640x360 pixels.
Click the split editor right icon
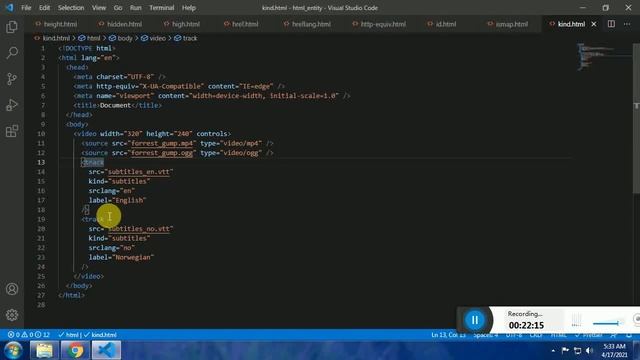(x=611, y=24)
